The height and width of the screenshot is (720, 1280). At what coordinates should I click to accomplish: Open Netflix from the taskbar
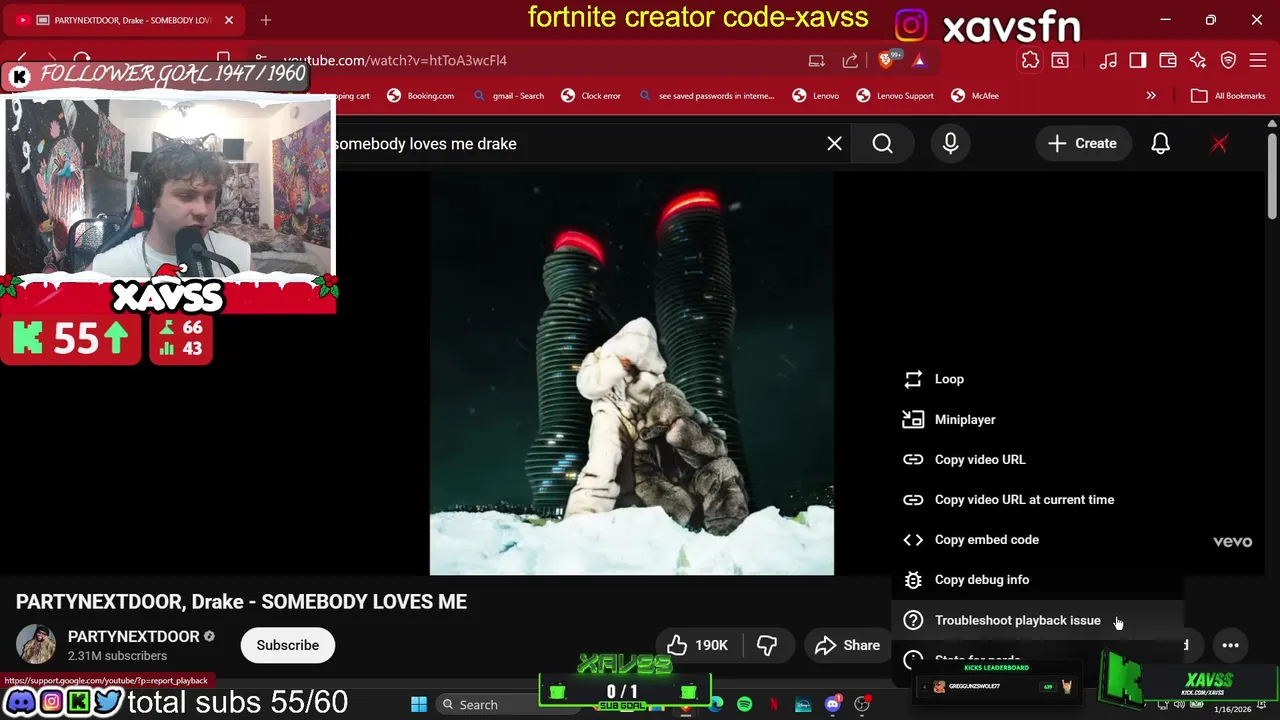point(774,705)
